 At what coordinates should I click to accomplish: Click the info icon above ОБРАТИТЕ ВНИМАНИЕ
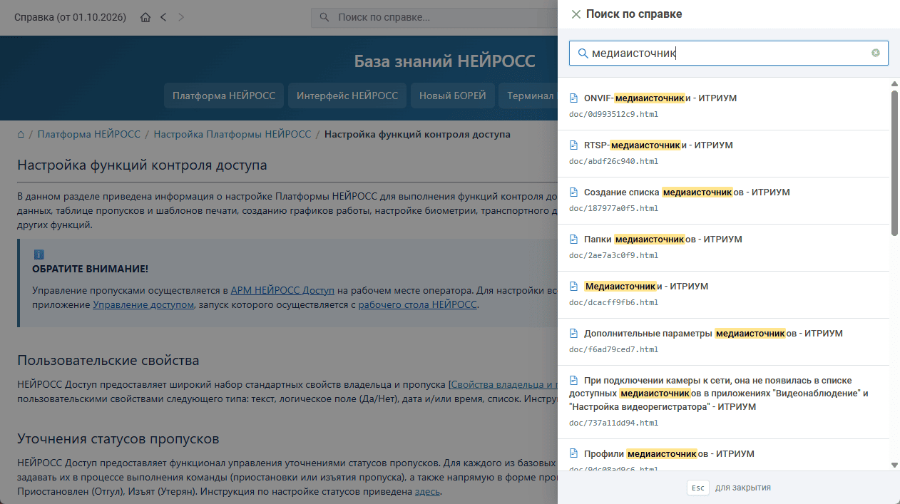38,254
